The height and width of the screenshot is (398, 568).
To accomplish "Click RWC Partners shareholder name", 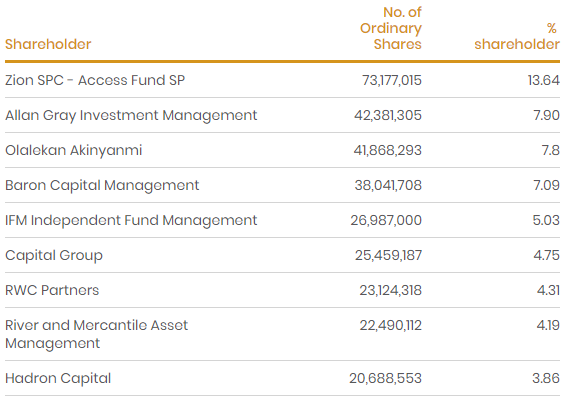I will pos(52,290).
